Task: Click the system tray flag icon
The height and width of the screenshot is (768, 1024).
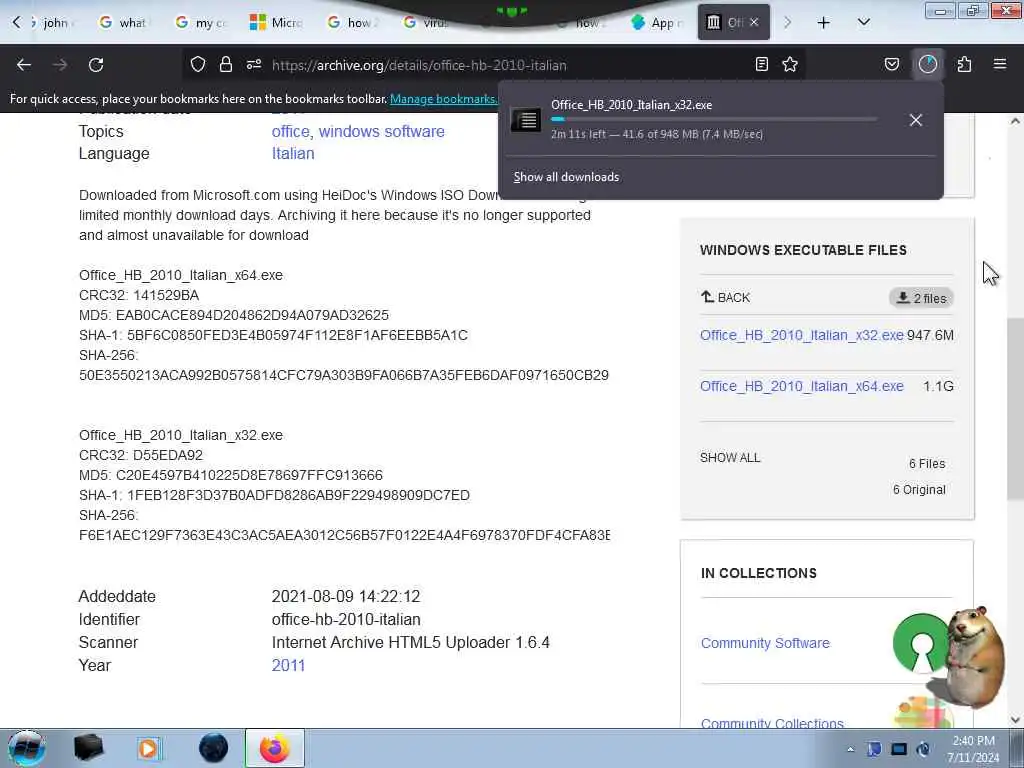Action: (874, 749)
